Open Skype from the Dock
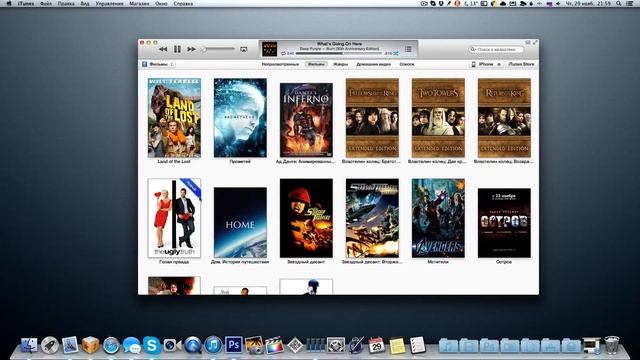 pyautogui.click(x=151, y=345)
